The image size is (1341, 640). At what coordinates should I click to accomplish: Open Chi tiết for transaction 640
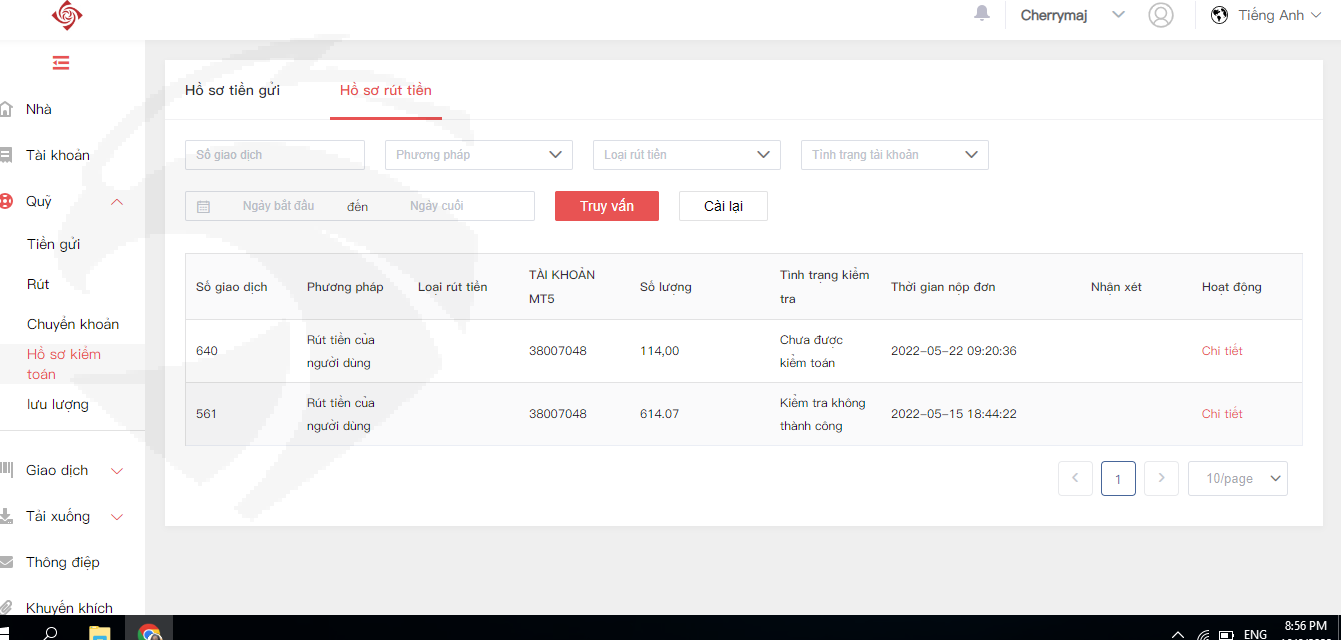[x=1221, y=351]
